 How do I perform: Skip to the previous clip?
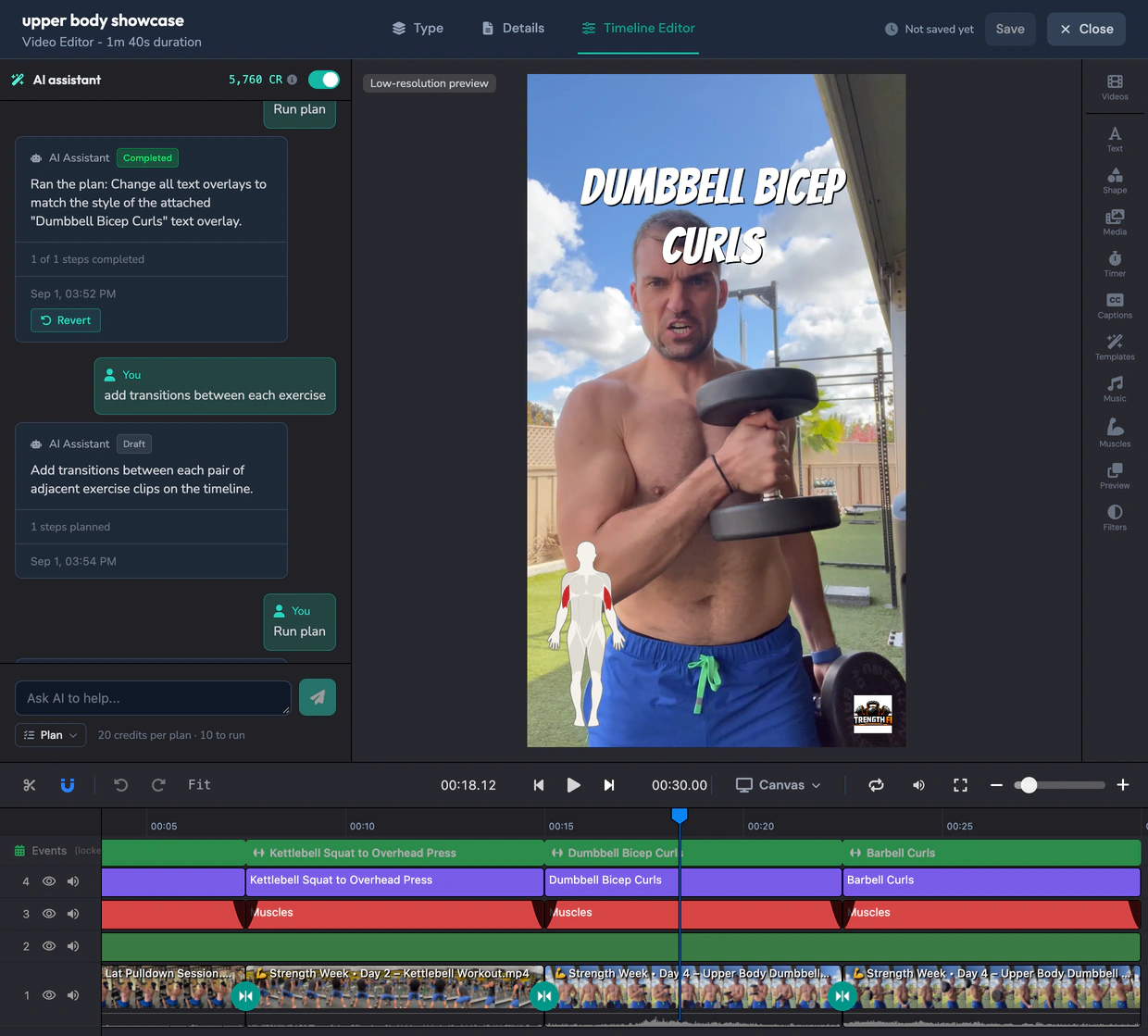coord(539,785)
